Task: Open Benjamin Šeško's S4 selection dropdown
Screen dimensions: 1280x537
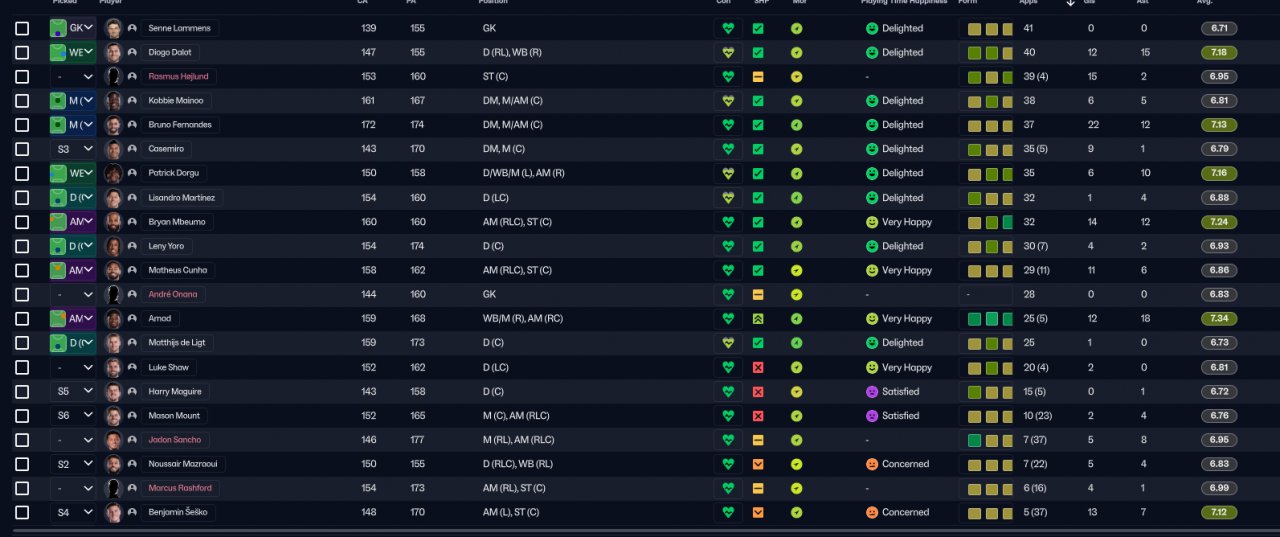Action: pos(73,512)
